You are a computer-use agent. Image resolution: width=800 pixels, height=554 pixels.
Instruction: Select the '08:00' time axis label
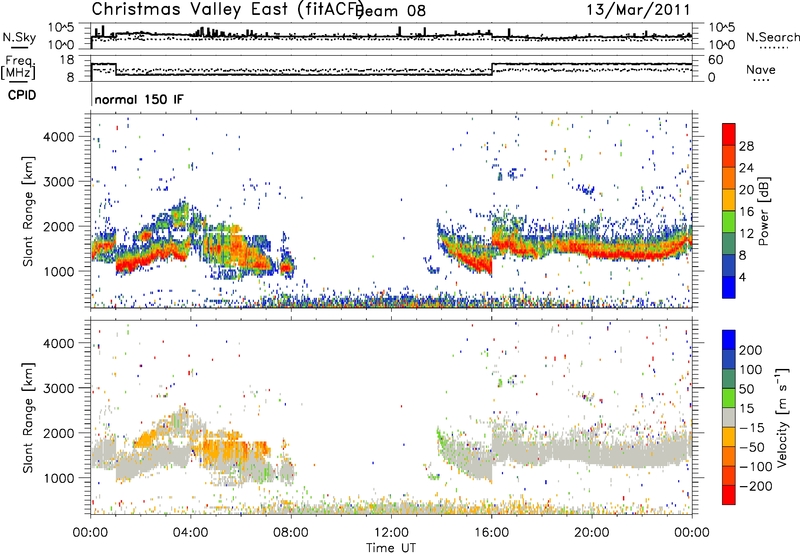[291, 533]
